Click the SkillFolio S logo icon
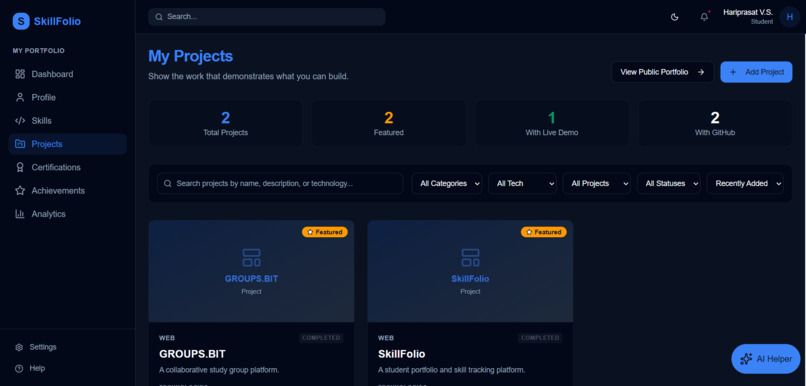 (21, 21)
